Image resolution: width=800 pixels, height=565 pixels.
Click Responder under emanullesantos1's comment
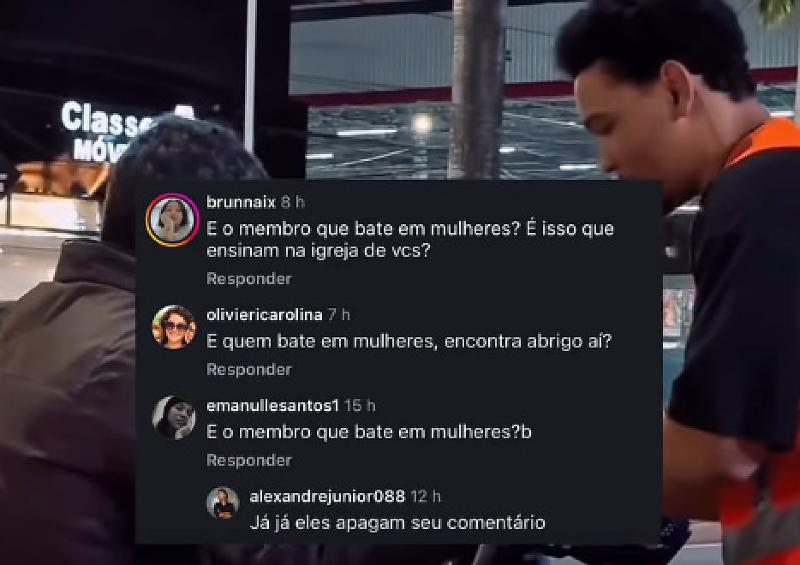249,460
